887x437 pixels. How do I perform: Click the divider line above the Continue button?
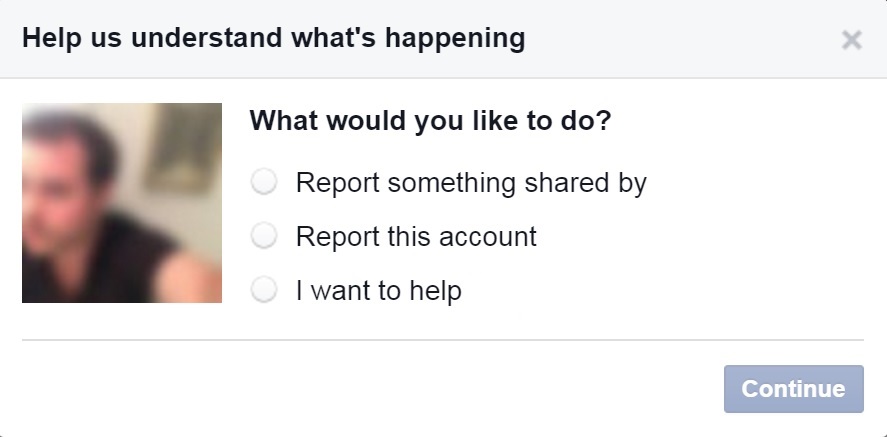point(442,340)
